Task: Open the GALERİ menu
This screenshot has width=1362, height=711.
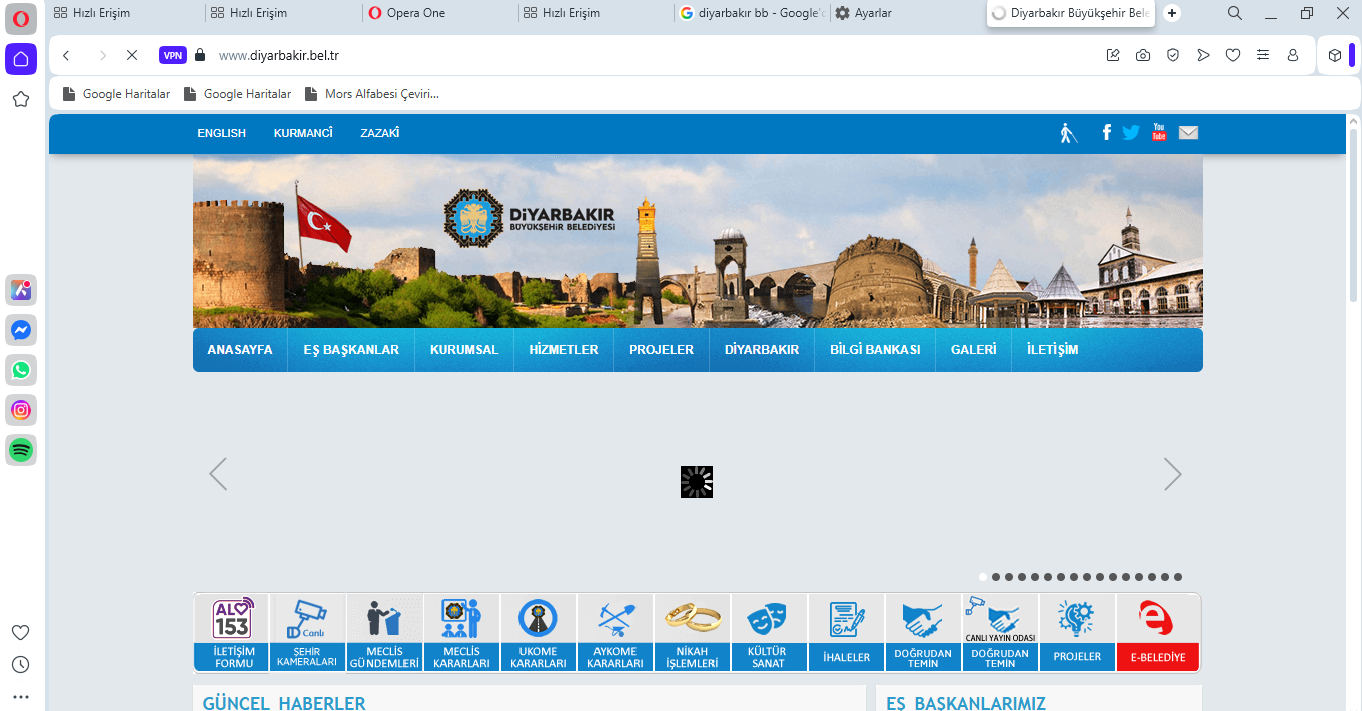Action: point(974,350)
